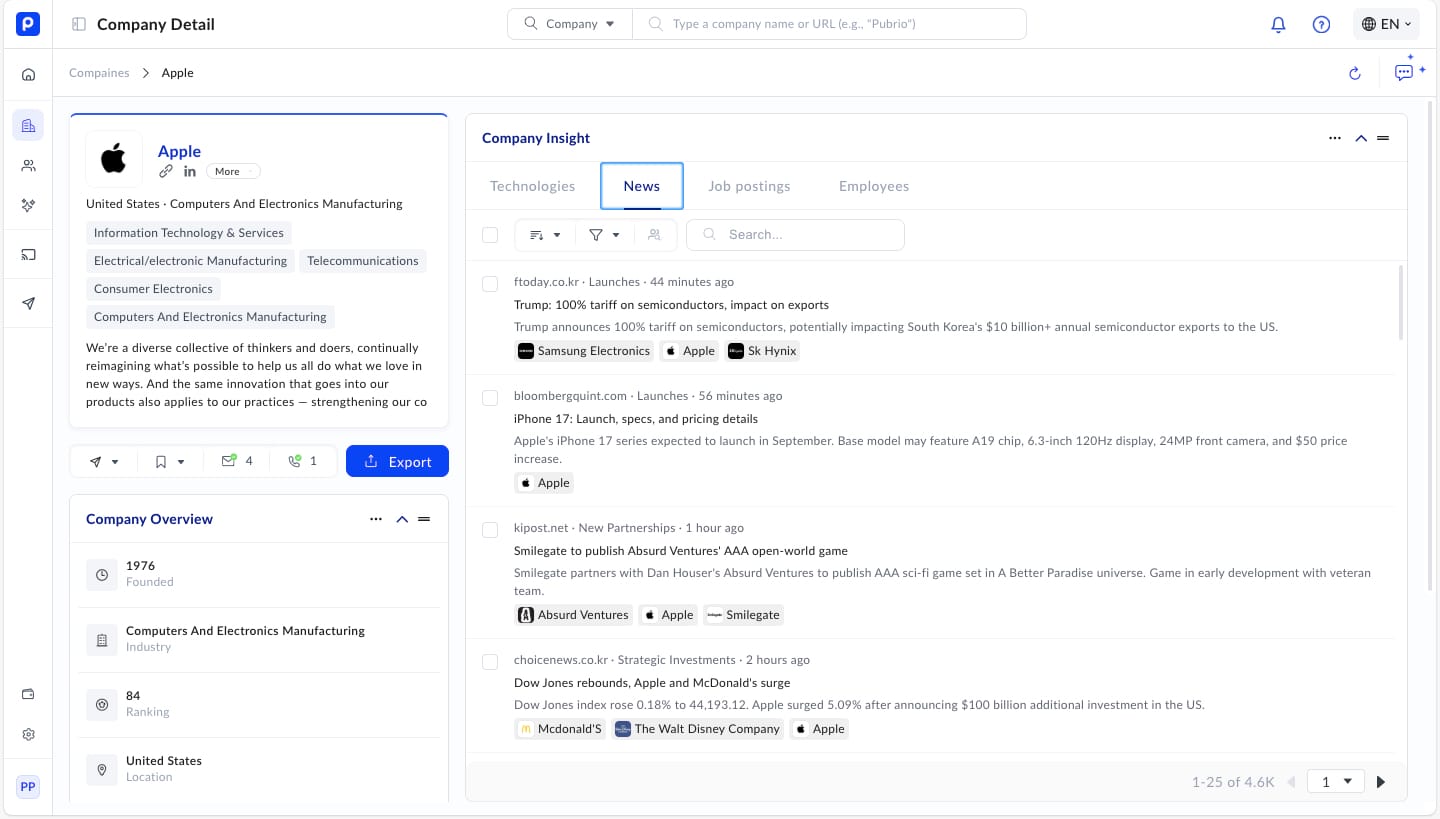Open the AI chat assistant icon
This screenshot has height=819, width=1440.
coord(1405,72)
